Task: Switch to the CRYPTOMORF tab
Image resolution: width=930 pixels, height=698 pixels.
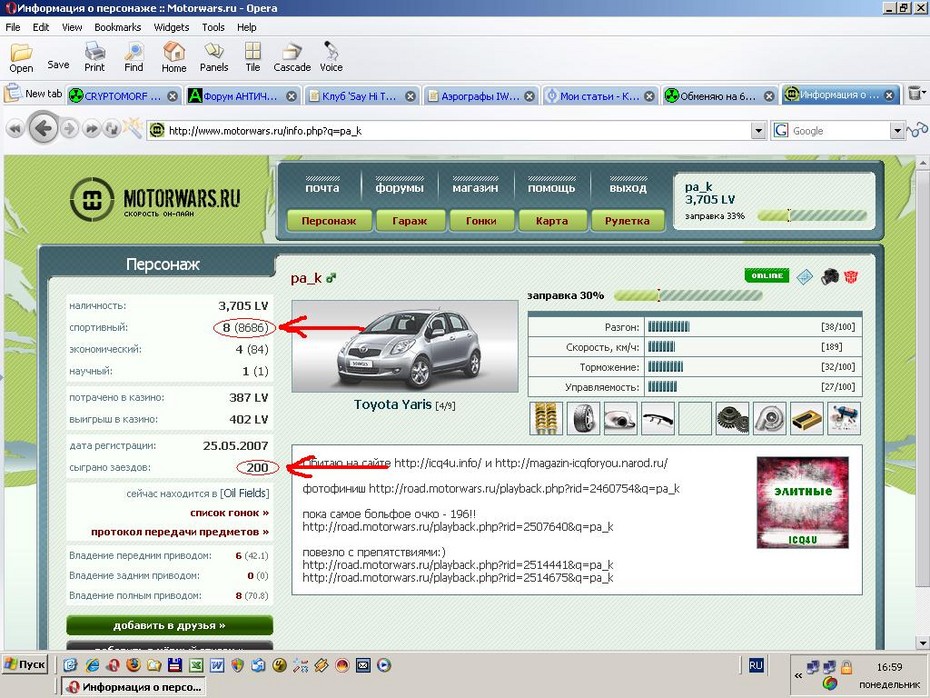Action: tap(123, 95)
